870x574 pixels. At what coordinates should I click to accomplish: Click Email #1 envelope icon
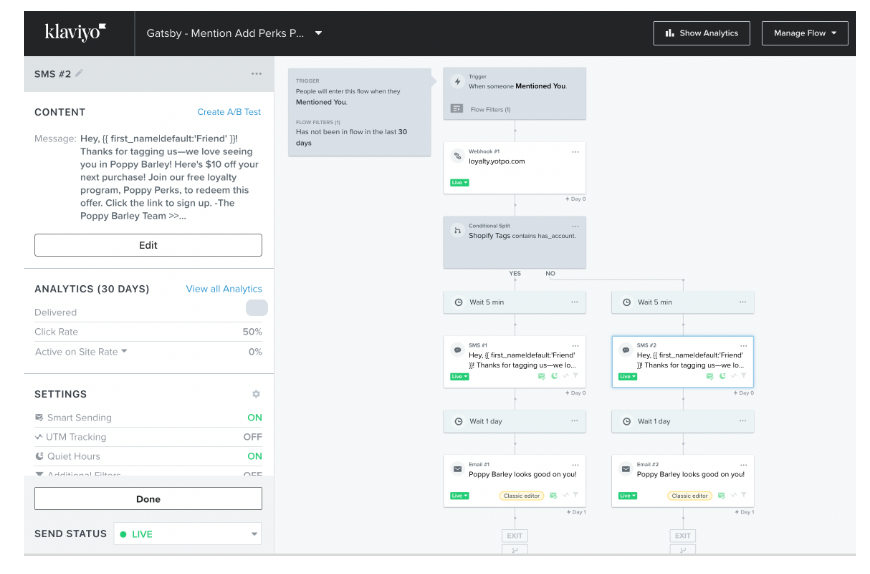[457, 469]
